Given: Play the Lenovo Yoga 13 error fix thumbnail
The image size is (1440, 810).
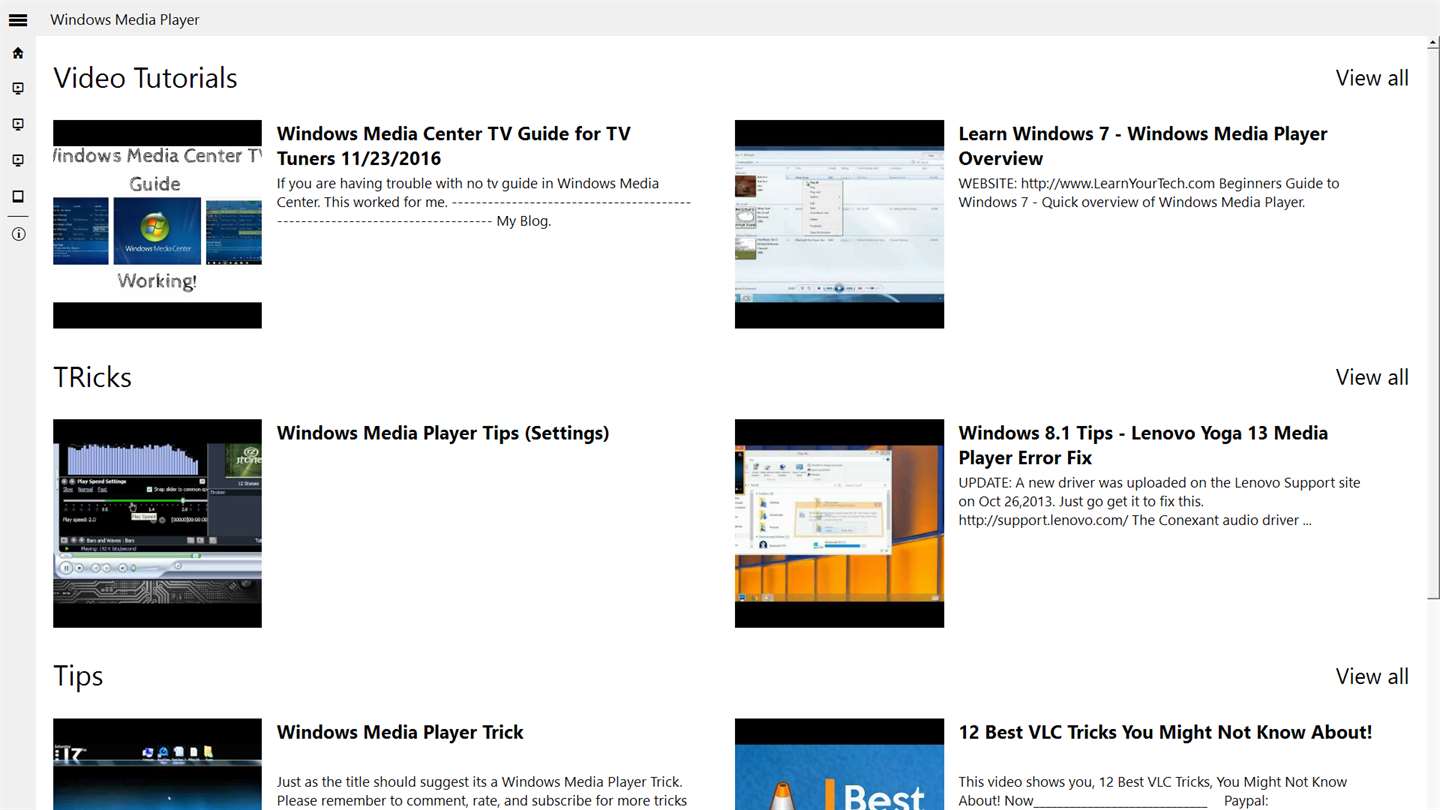Looking at the screenshot, I should click(839, 523).
